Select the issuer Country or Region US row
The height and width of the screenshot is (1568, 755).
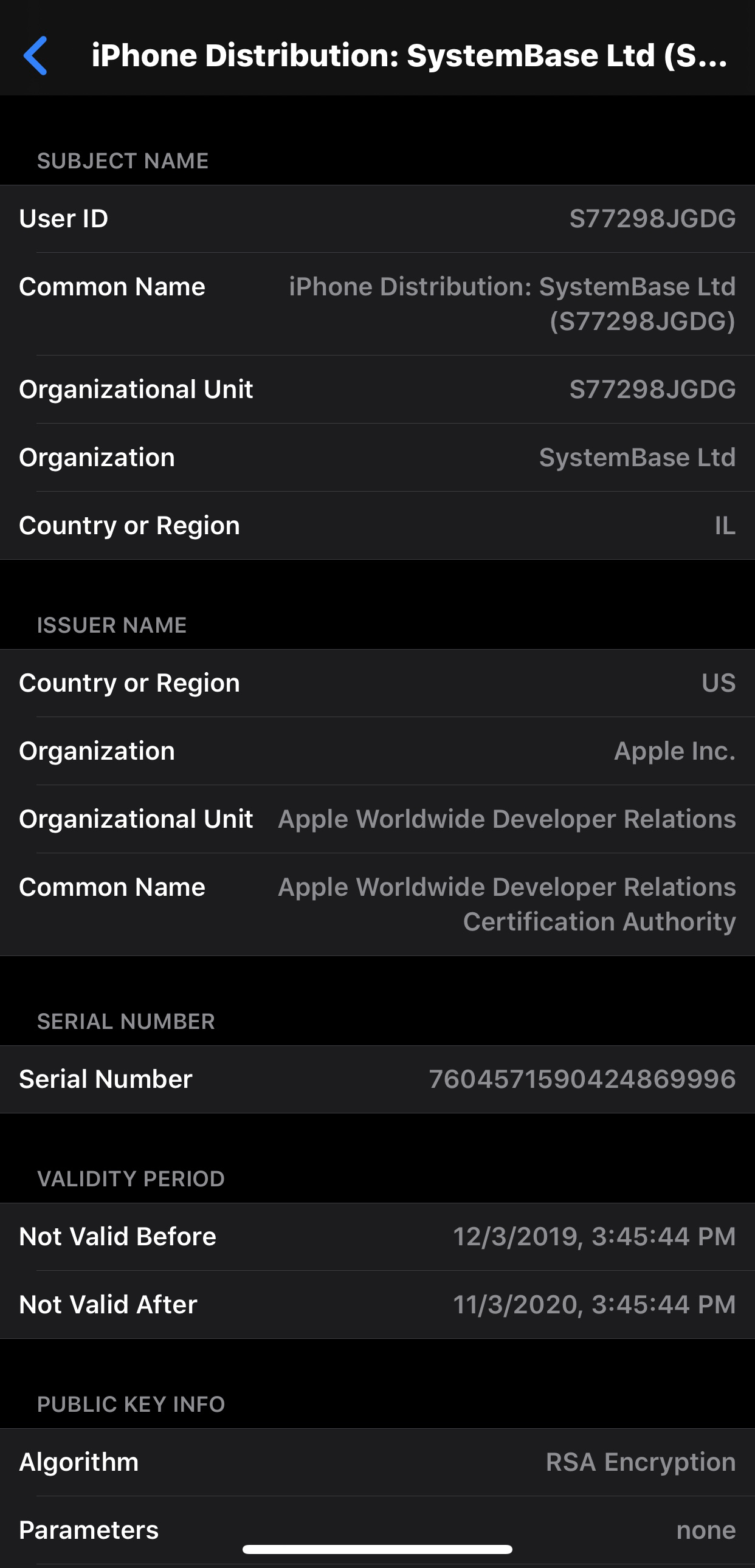377,683
